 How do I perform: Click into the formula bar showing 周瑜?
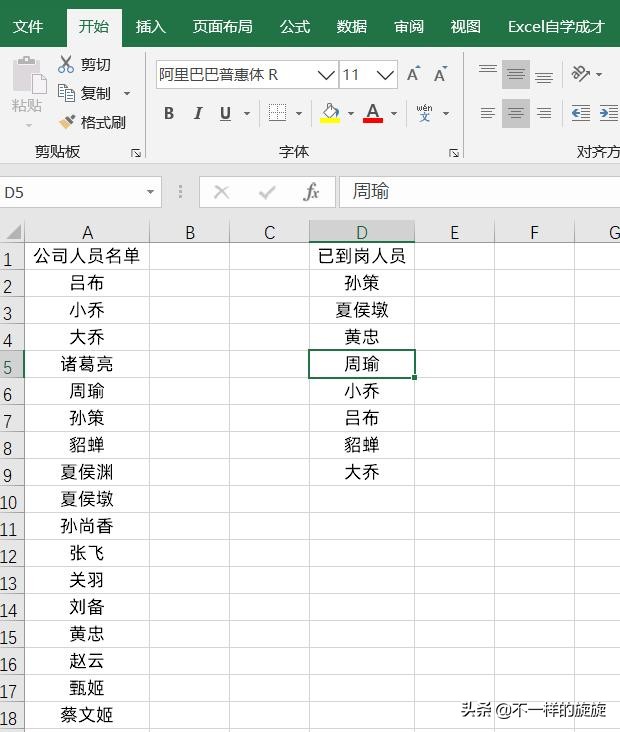(x=479, y=192)
